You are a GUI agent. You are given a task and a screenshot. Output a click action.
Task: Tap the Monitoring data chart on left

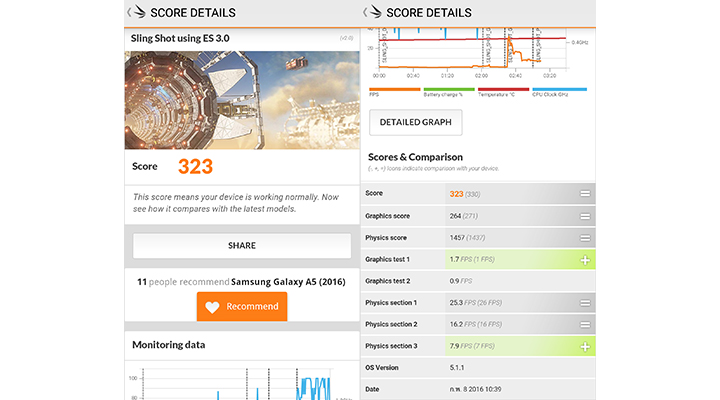tap(241, 383)
